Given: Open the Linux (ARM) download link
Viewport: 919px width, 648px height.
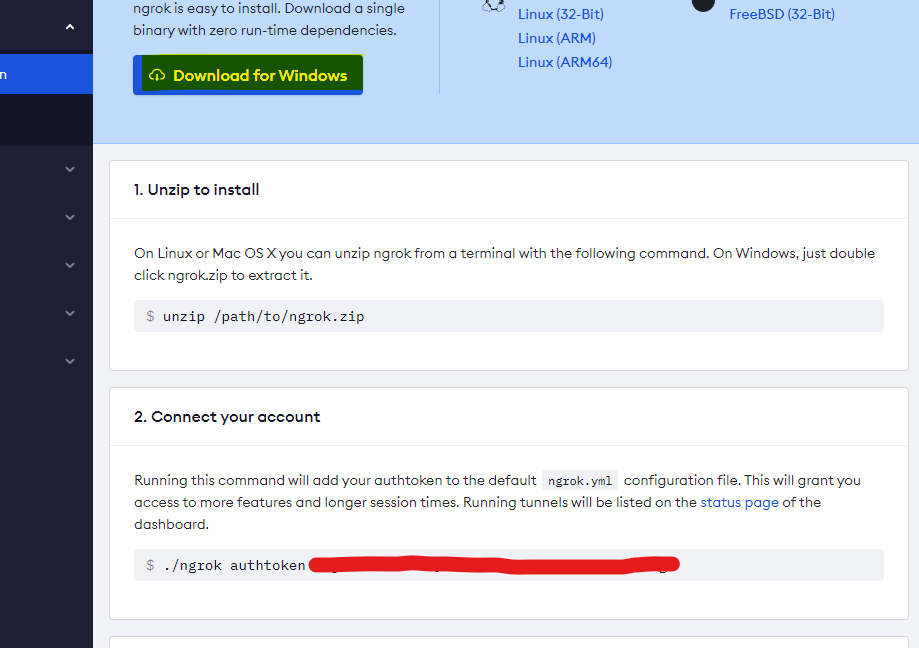Looking at the screenshot, I should [549, 38].
